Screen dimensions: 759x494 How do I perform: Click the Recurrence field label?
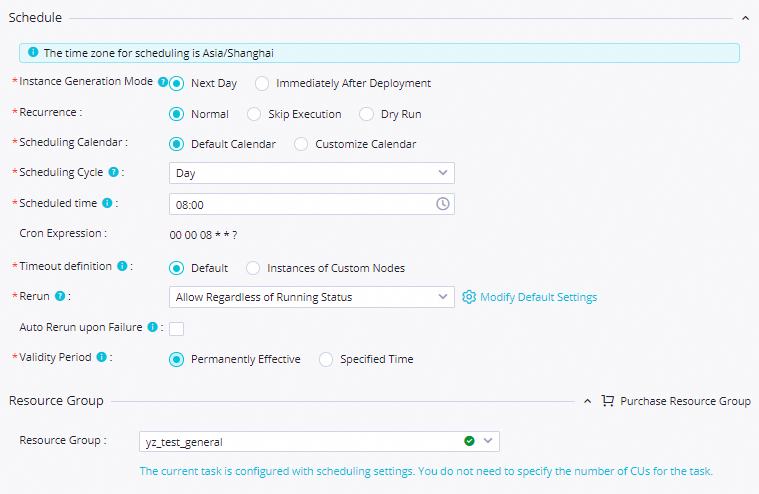click(50, 112)
